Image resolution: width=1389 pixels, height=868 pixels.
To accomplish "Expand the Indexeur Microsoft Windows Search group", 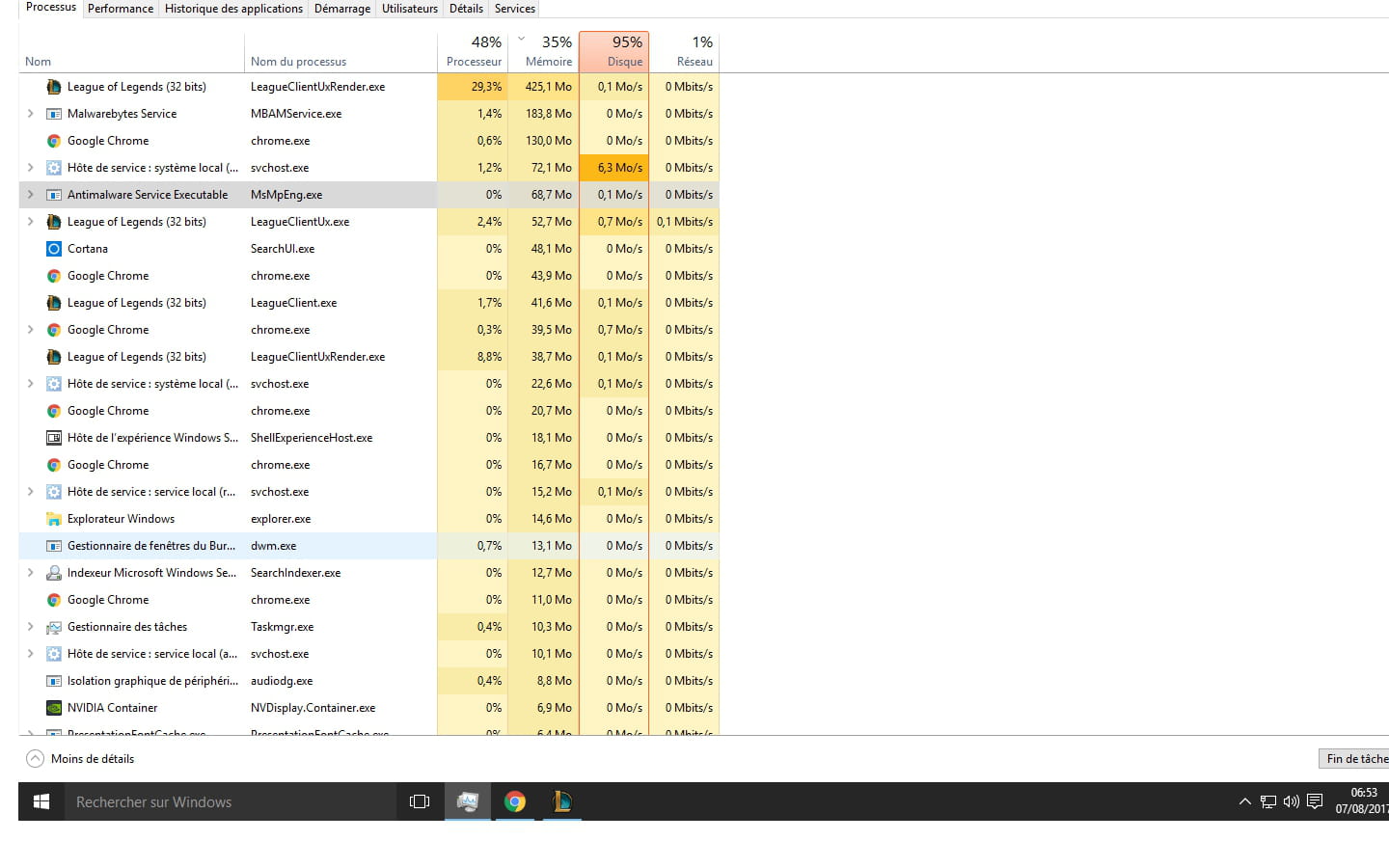I will click(30, 573).
